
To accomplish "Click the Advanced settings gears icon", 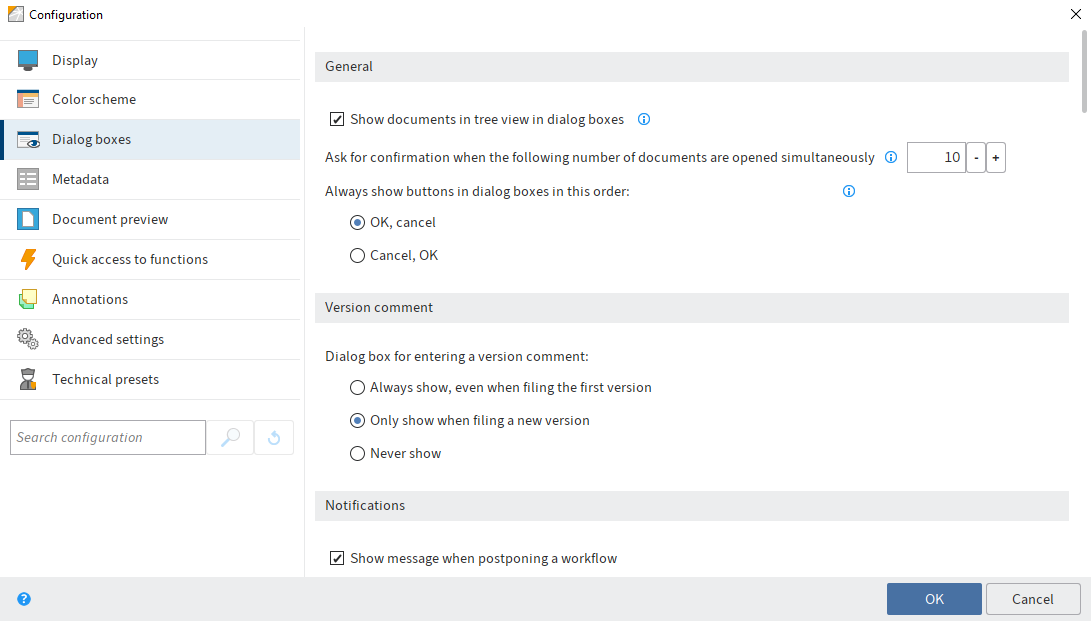I will (x=28, y=339).
